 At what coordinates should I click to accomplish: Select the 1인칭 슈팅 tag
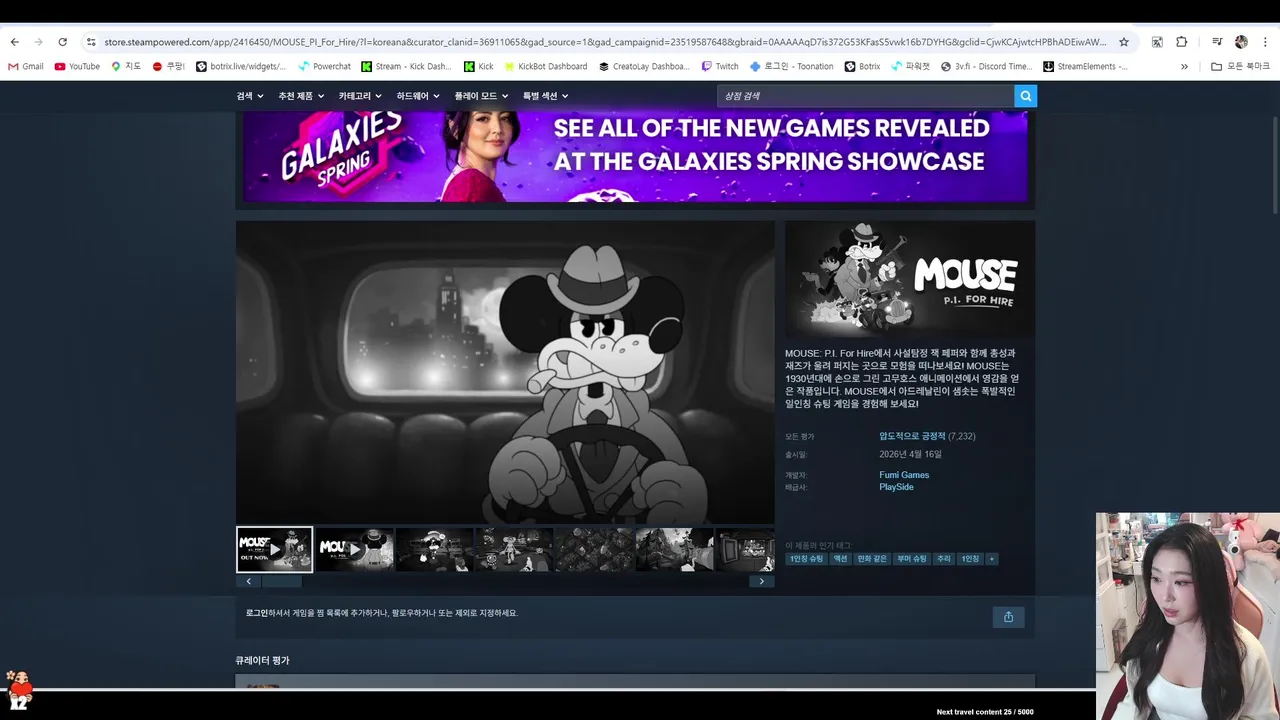(x=806, y=559)
